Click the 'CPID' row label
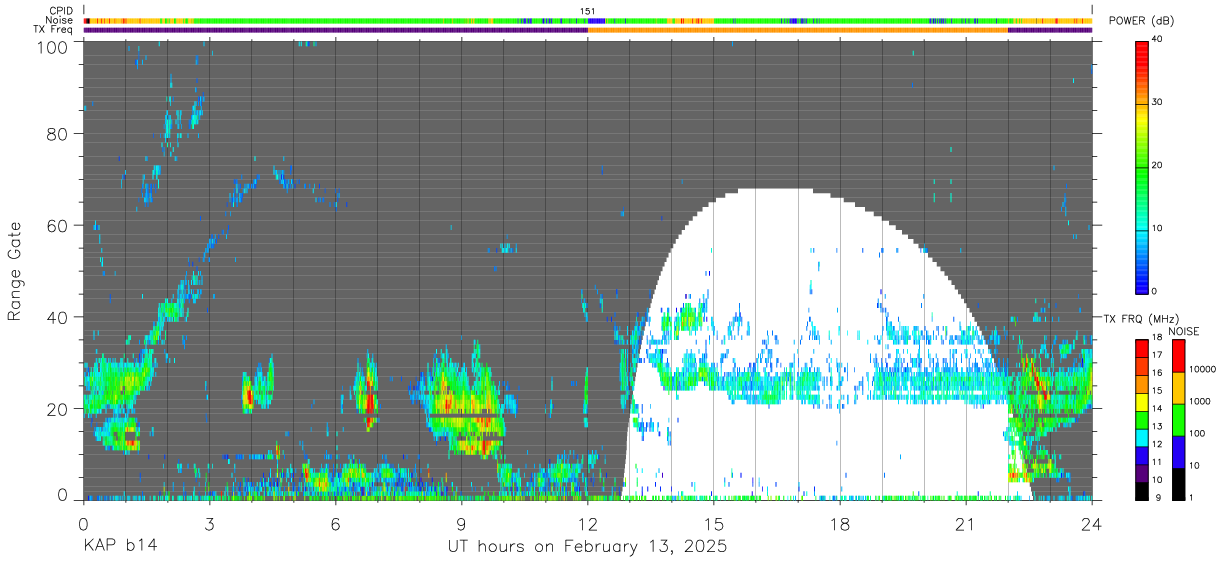Image resolution: width=1228 pixels, height=567 pixels. point(61,11)
